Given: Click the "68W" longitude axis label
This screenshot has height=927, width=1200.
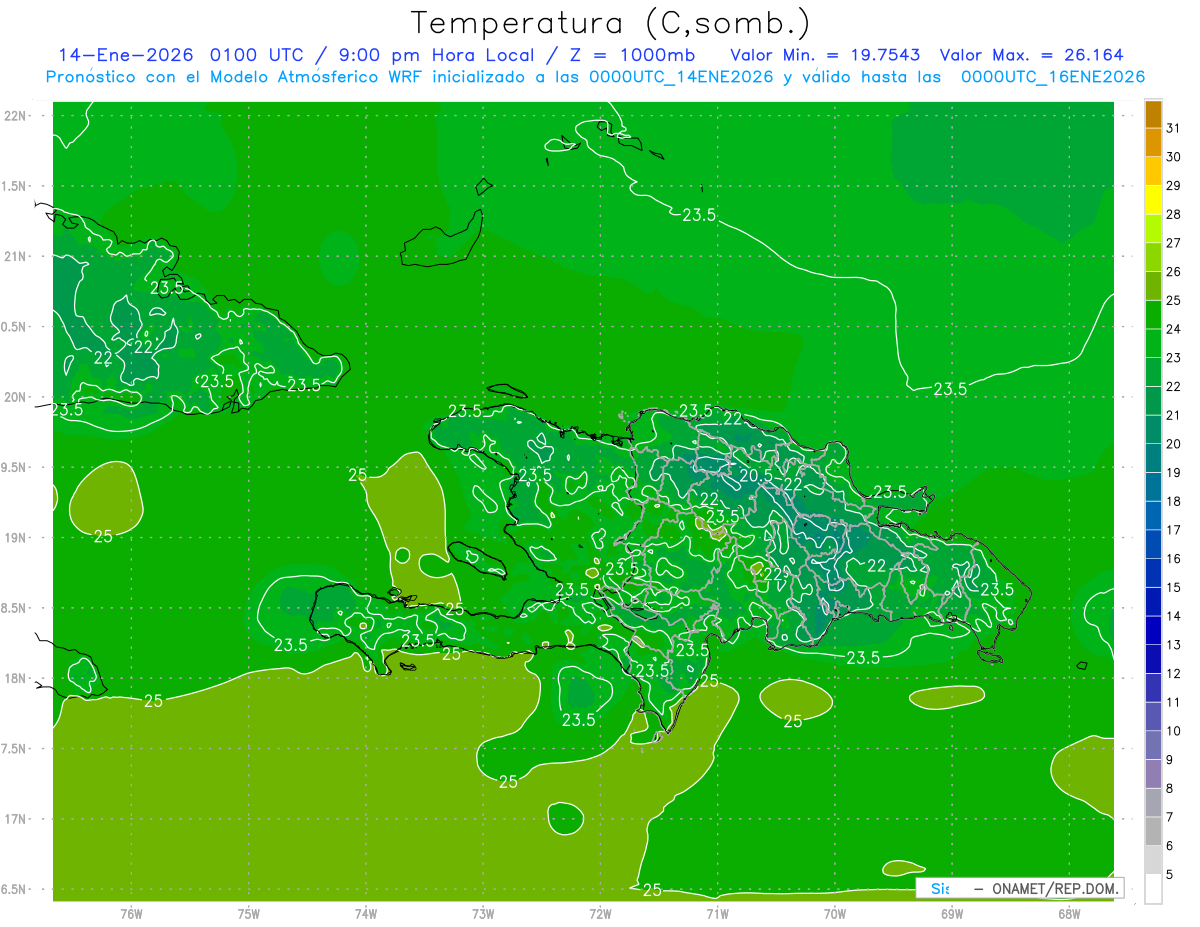Looking at the screenshot, I should [x=1069, y=914].
